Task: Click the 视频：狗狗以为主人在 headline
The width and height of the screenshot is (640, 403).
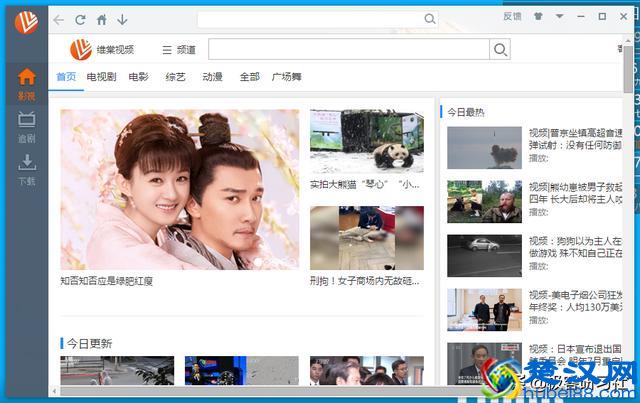Action: [x=576, y=247]
